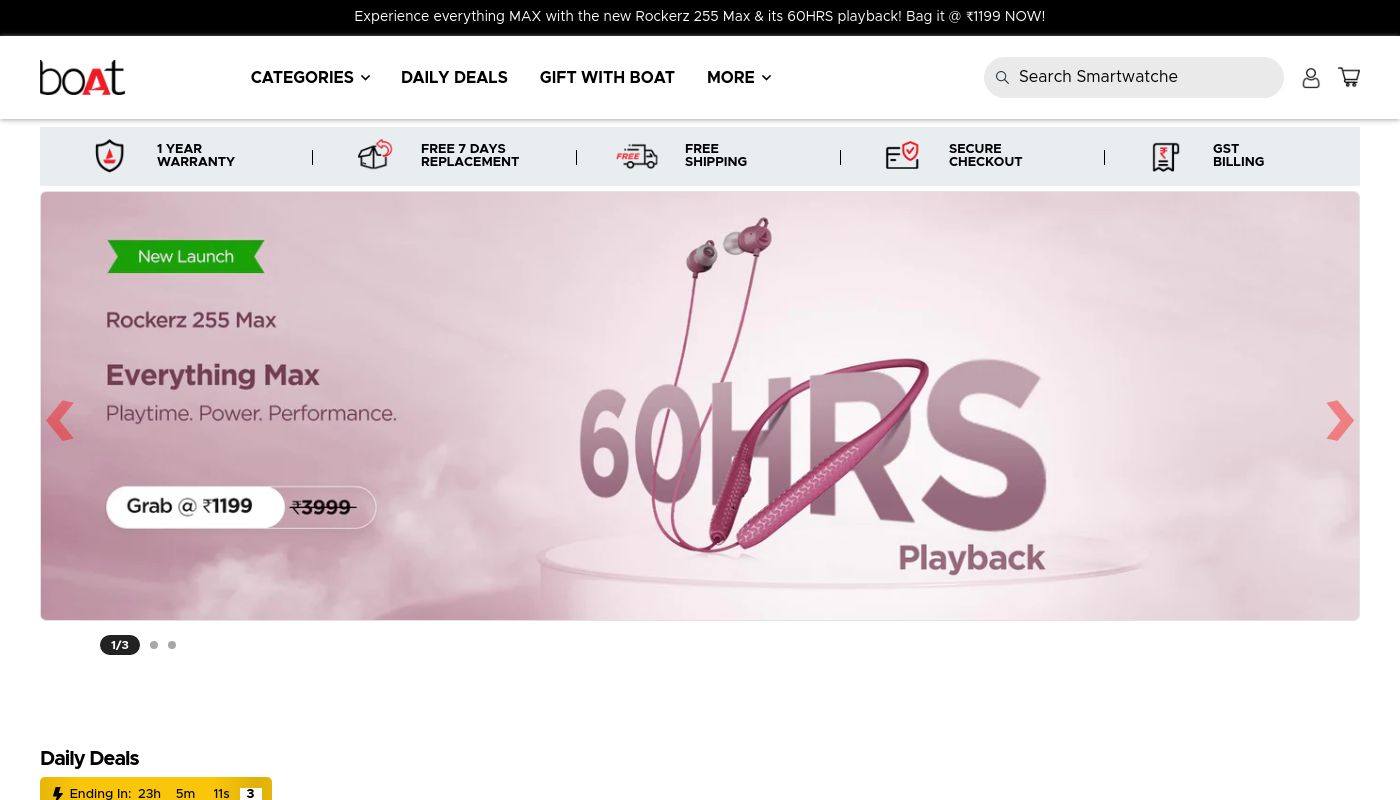The height and width of the screenshot is (800, 1400).
Task: Click the top announcement bar about Rockerz 255 Max
Action: (x=700, y=17)
